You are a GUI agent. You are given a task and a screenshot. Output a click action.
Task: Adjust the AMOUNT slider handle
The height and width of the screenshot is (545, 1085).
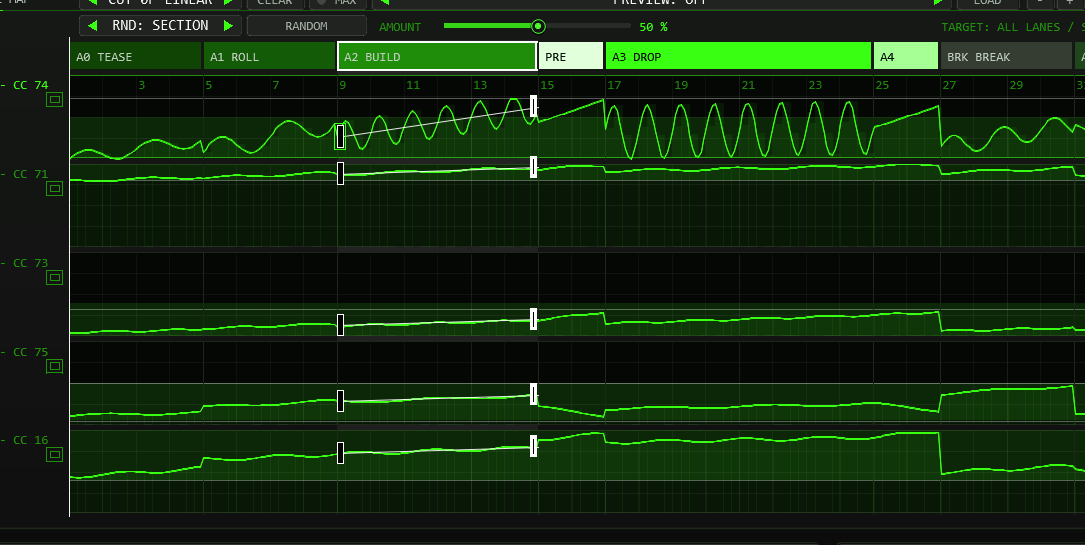(538, 26)
